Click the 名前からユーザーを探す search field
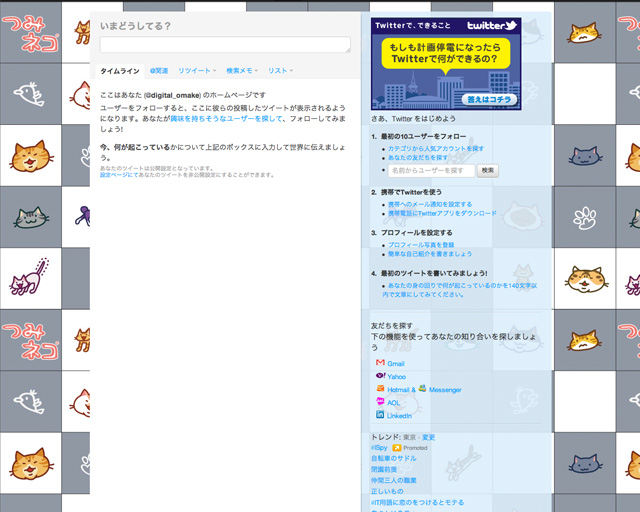 pos(431,171)
